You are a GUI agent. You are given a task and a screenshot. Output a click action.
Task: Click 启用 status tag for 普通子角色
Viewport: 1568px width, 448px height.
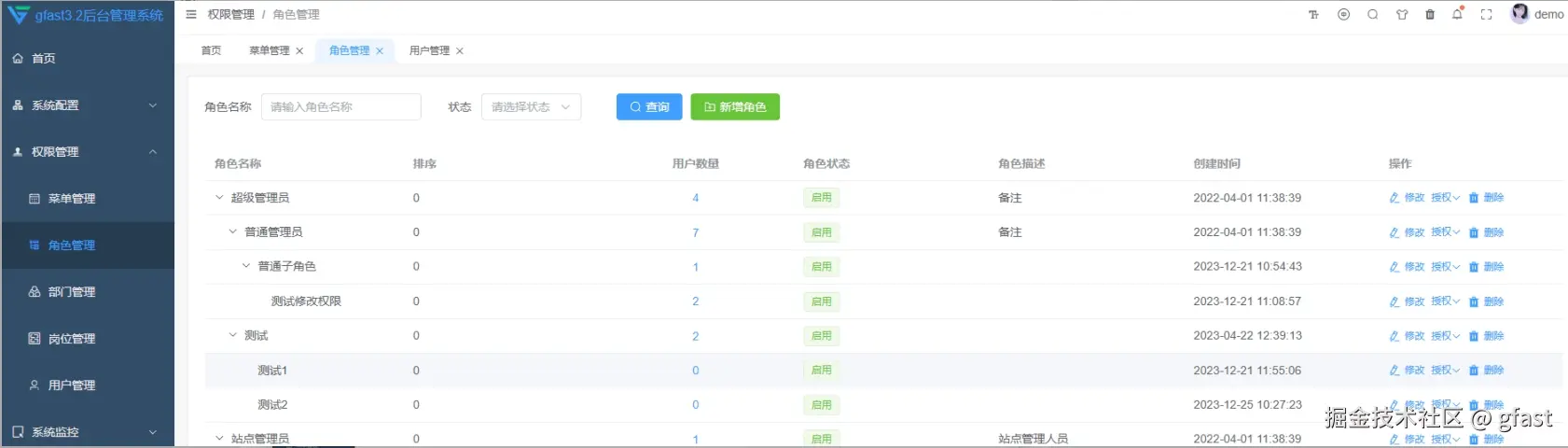821,267
